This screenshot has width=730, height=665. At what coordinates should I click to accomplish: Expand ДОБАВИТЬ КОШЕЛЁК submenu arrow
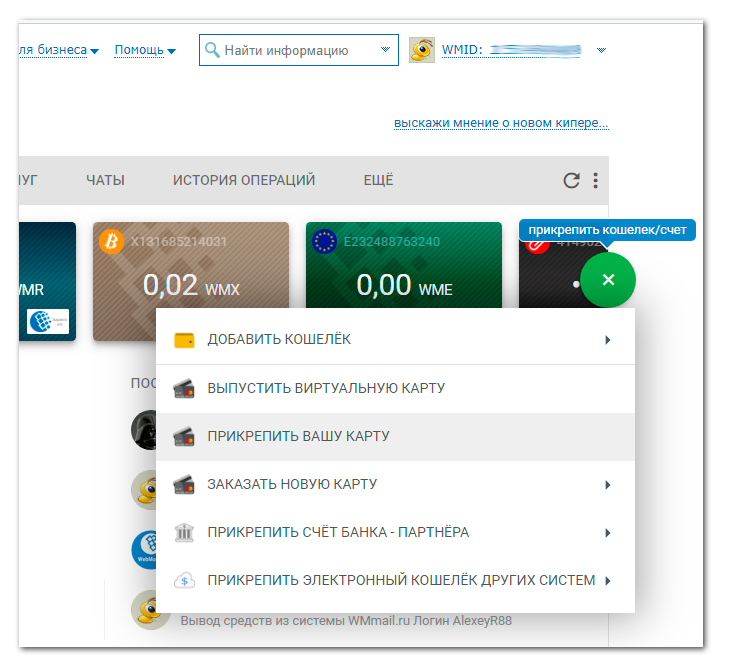[608, 340]
